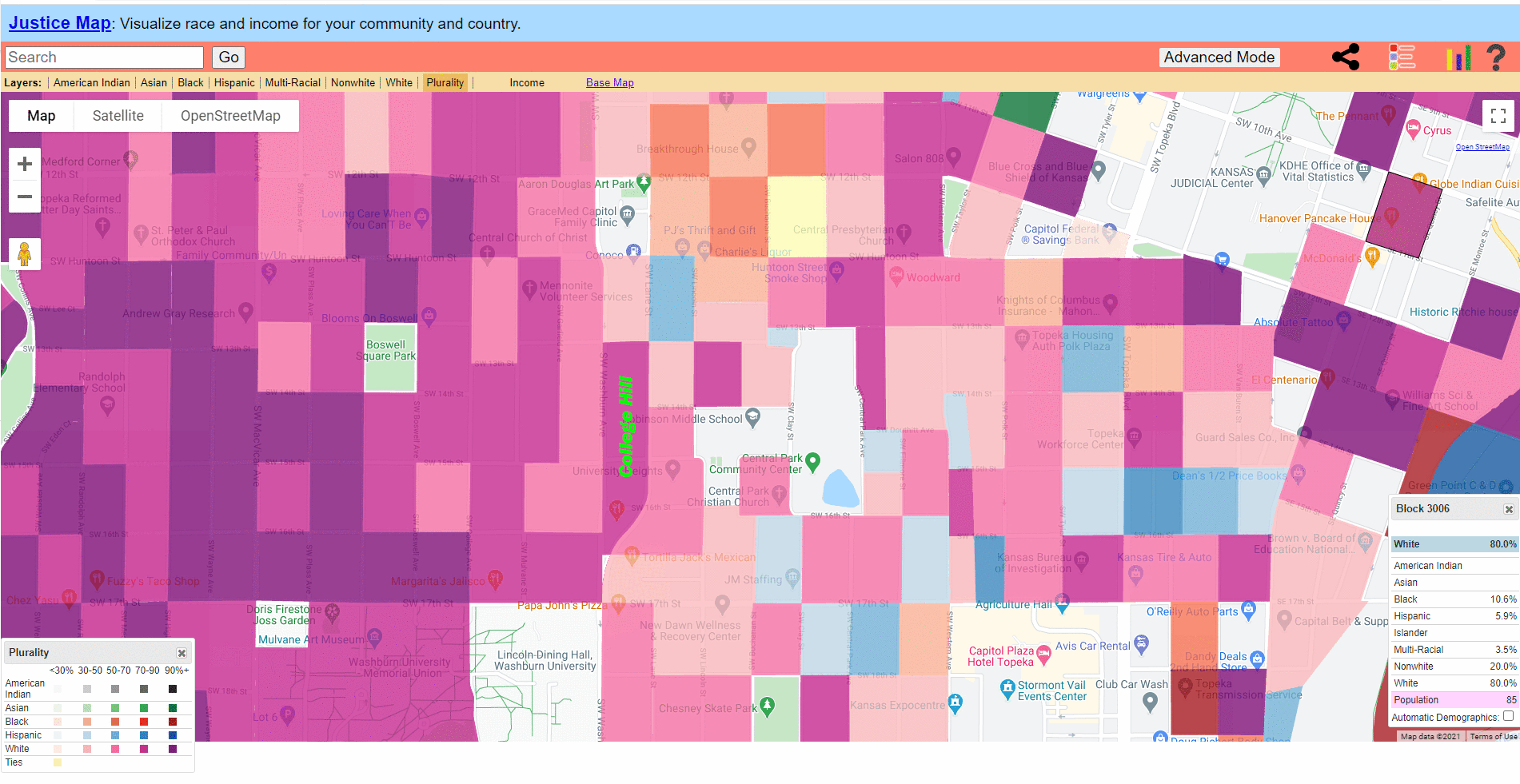Close the Plurality legend panel

[x=182, y=653]
